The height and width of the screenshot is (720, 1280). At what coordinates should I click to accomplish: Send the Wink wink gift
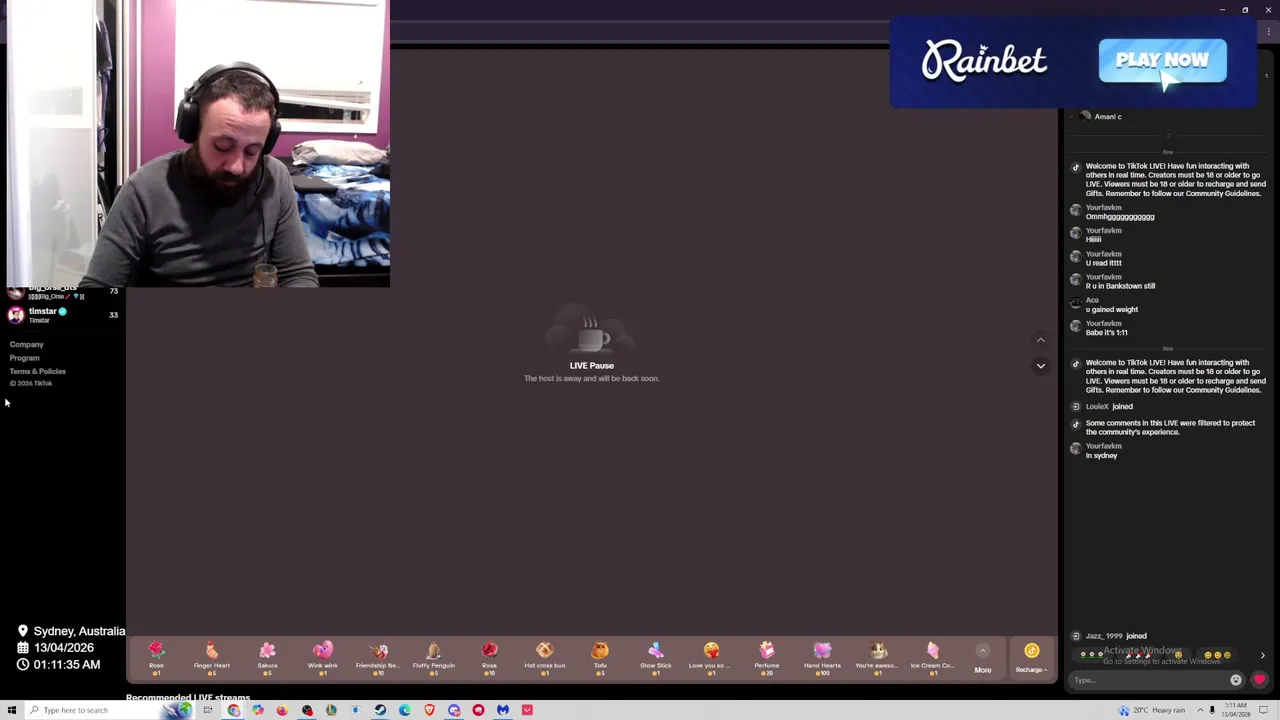[322, 658]
